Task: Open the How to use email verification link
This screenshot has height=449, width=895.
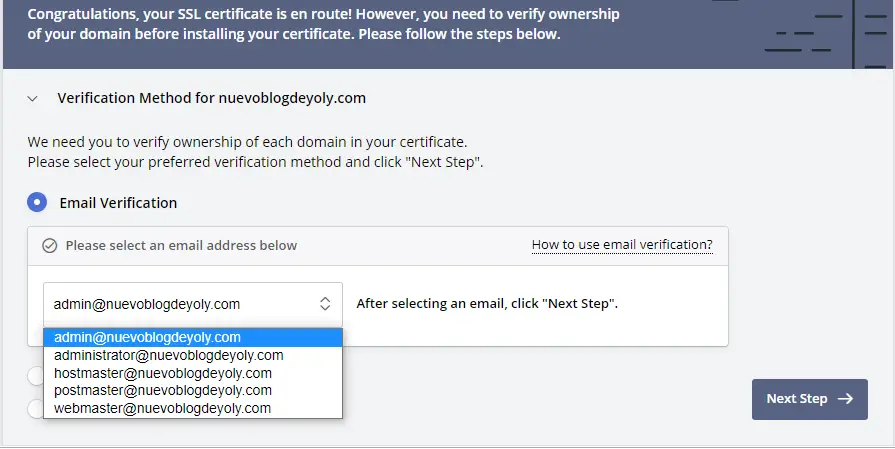Action: (622, 245)
